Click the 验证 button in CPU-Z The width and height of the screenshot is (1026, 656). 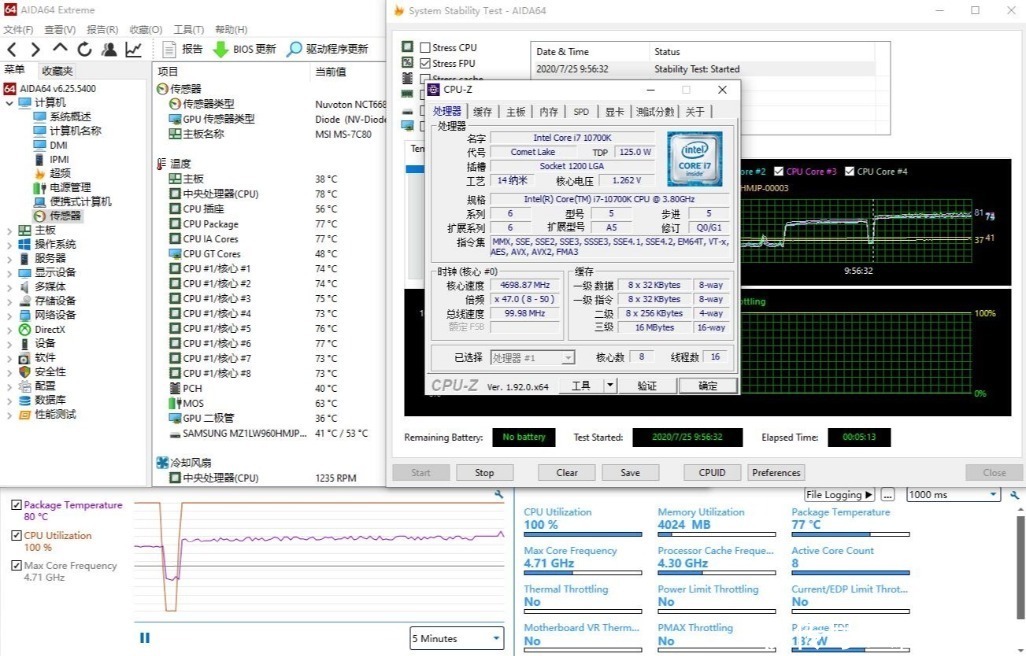coord(647,386)
